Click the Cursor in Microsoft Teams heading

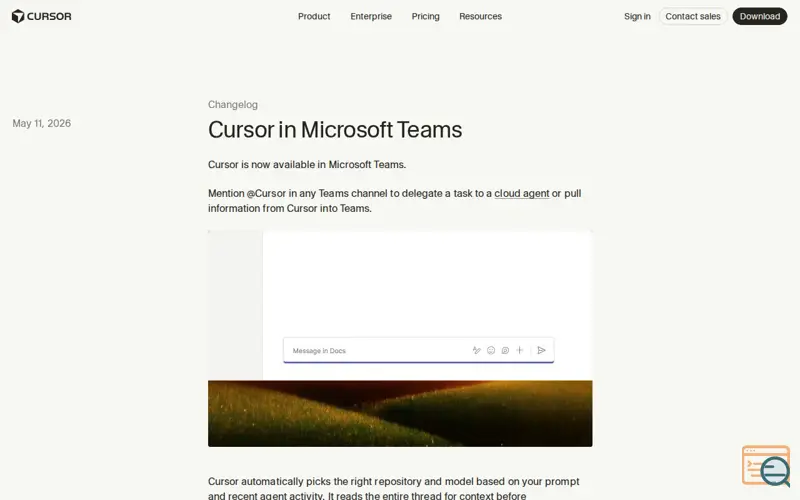point(335,130)
